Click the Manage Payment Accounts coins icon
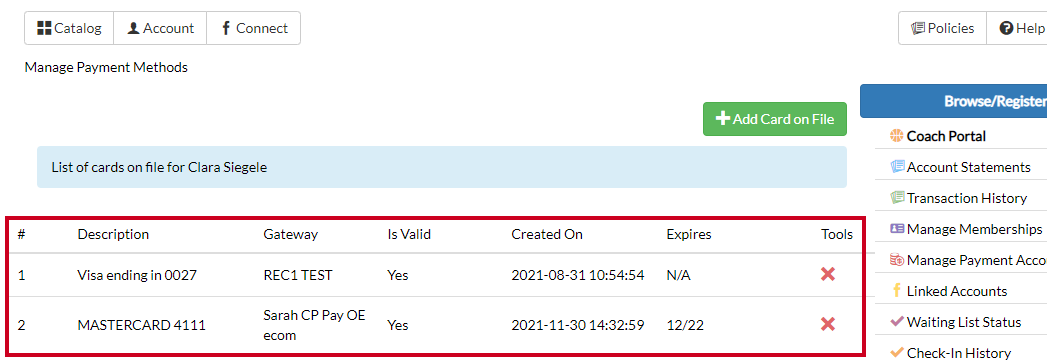 coord(897,259)
